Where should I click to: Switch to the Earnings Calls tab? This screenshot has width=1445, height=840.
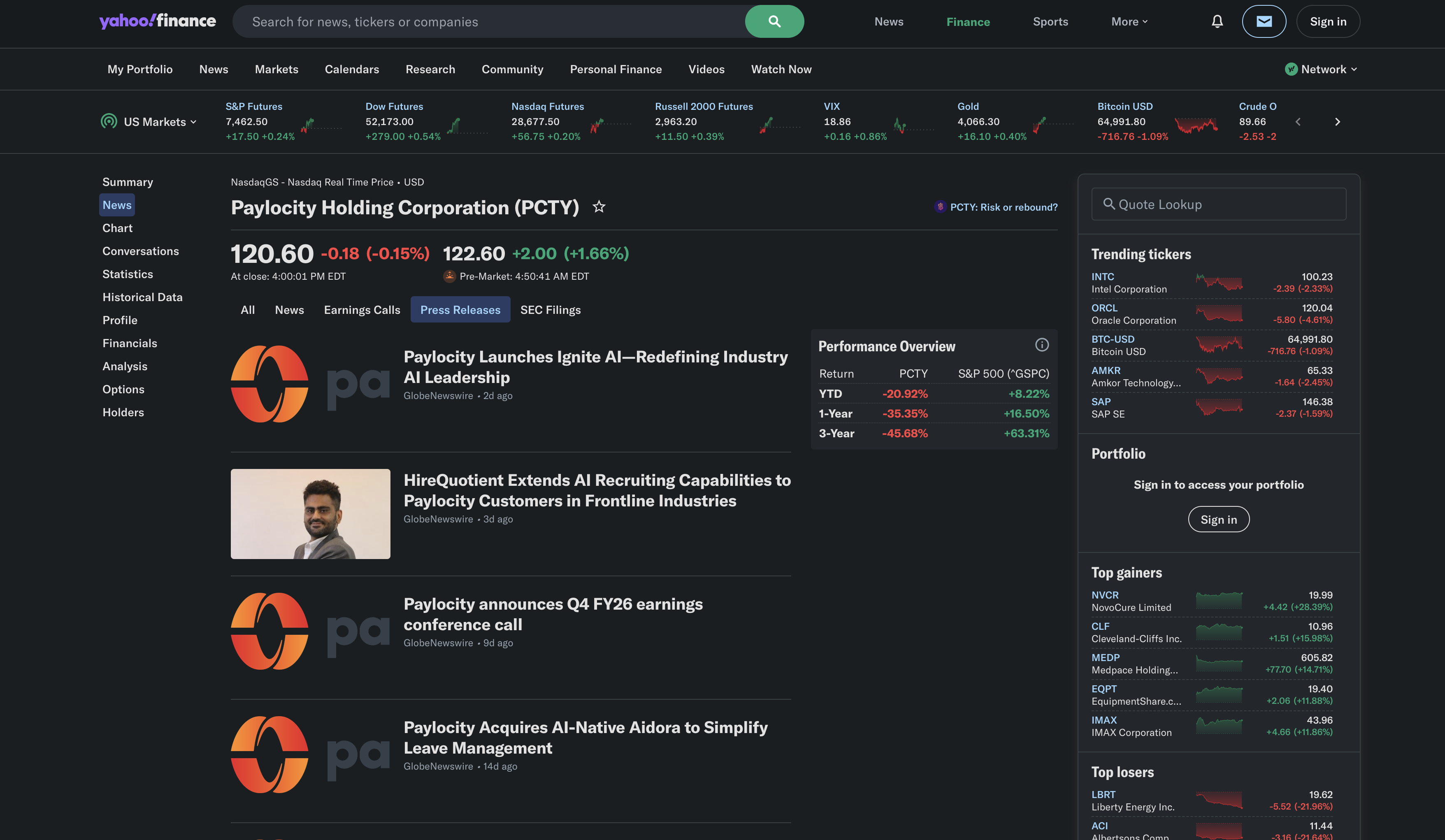pos(362,310)
